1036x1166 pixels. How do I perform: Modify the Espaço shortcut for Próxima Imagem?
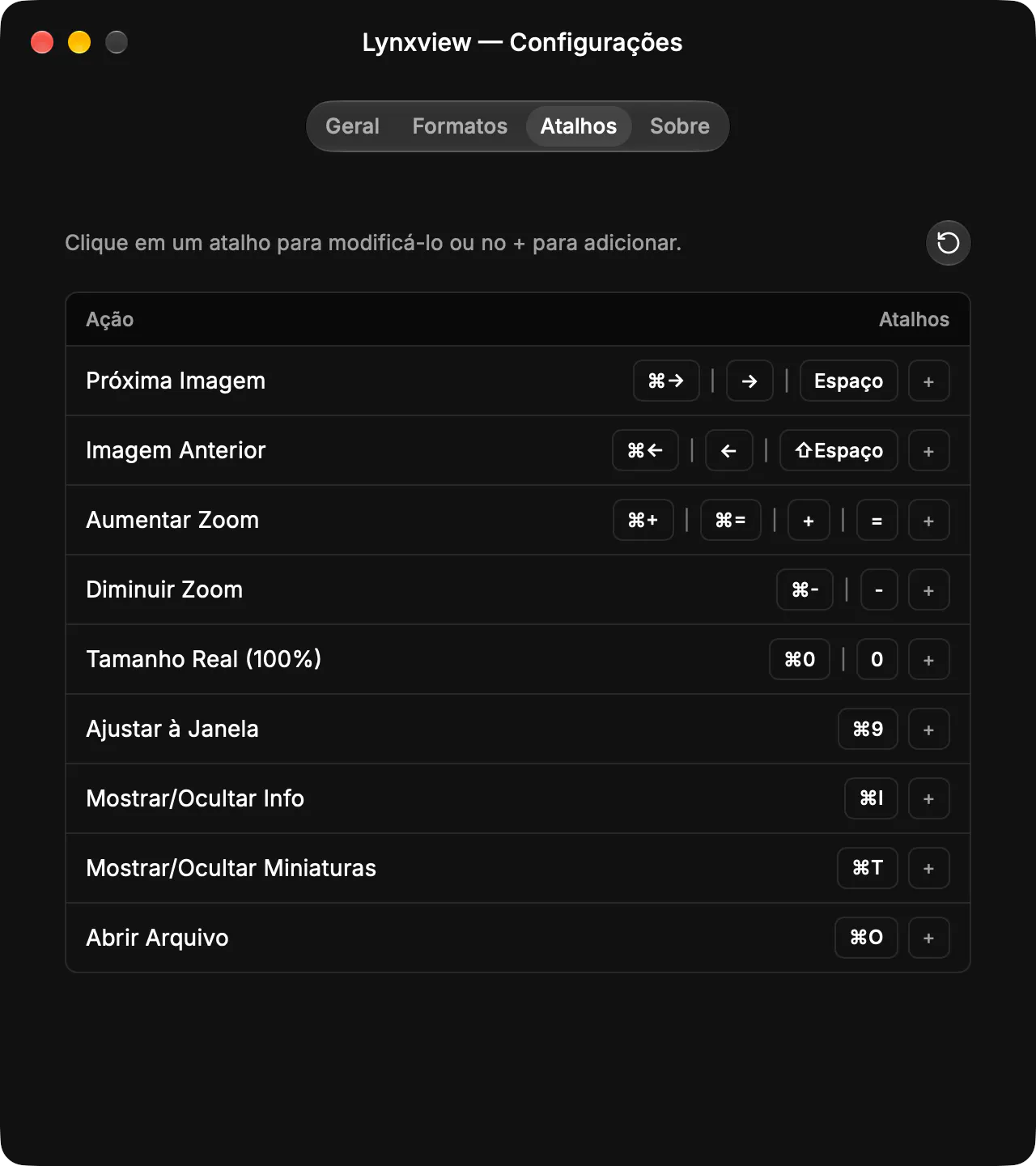[848, 381]
